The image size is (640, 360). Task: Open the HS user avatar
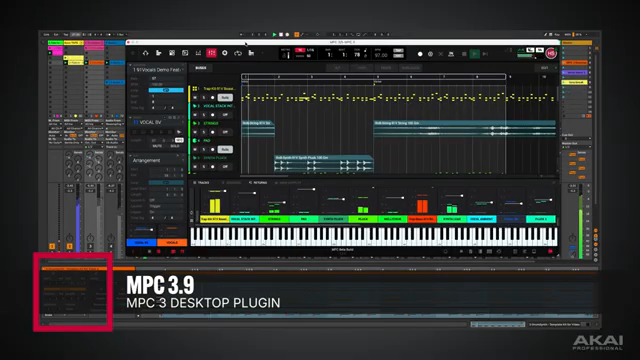pos(551,53)
